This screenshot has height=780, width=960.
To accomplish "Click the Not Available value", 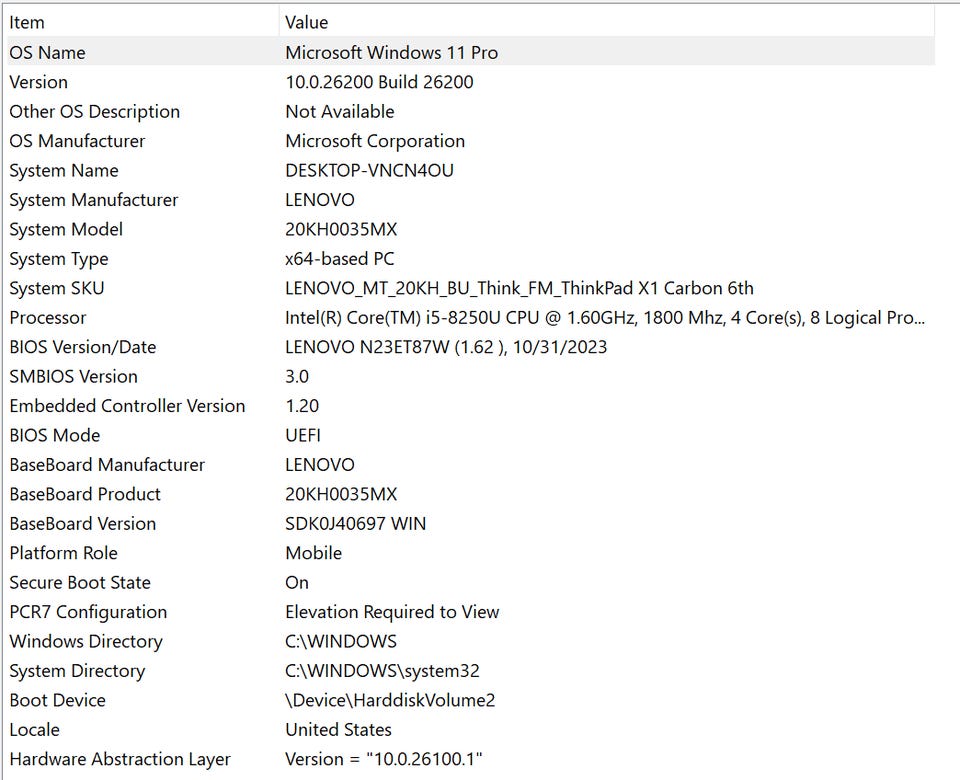I will tap(340, 111).
